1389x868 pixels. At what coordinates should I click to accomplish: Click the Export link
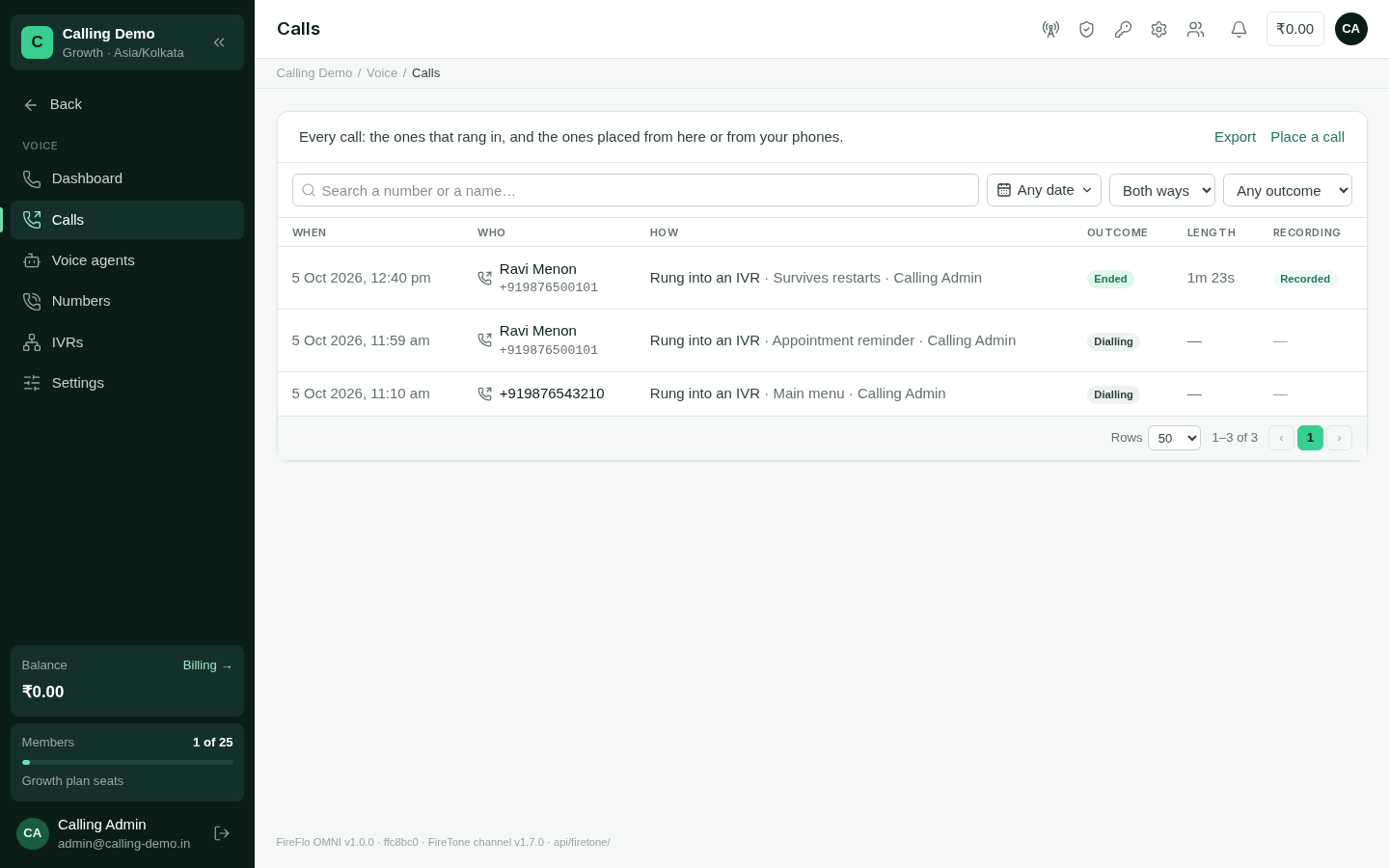tap(1235, 137)
